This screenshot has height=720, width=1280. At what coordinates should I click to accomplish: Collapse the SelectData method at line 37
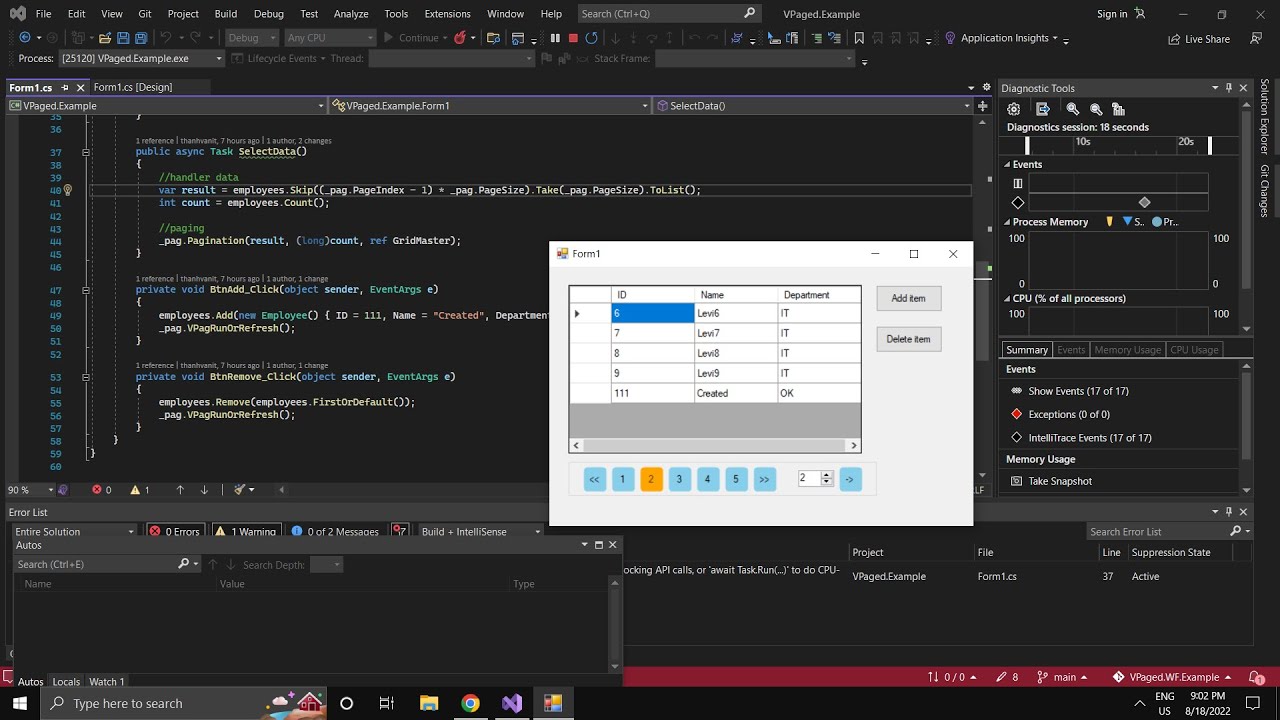[86, 152]
